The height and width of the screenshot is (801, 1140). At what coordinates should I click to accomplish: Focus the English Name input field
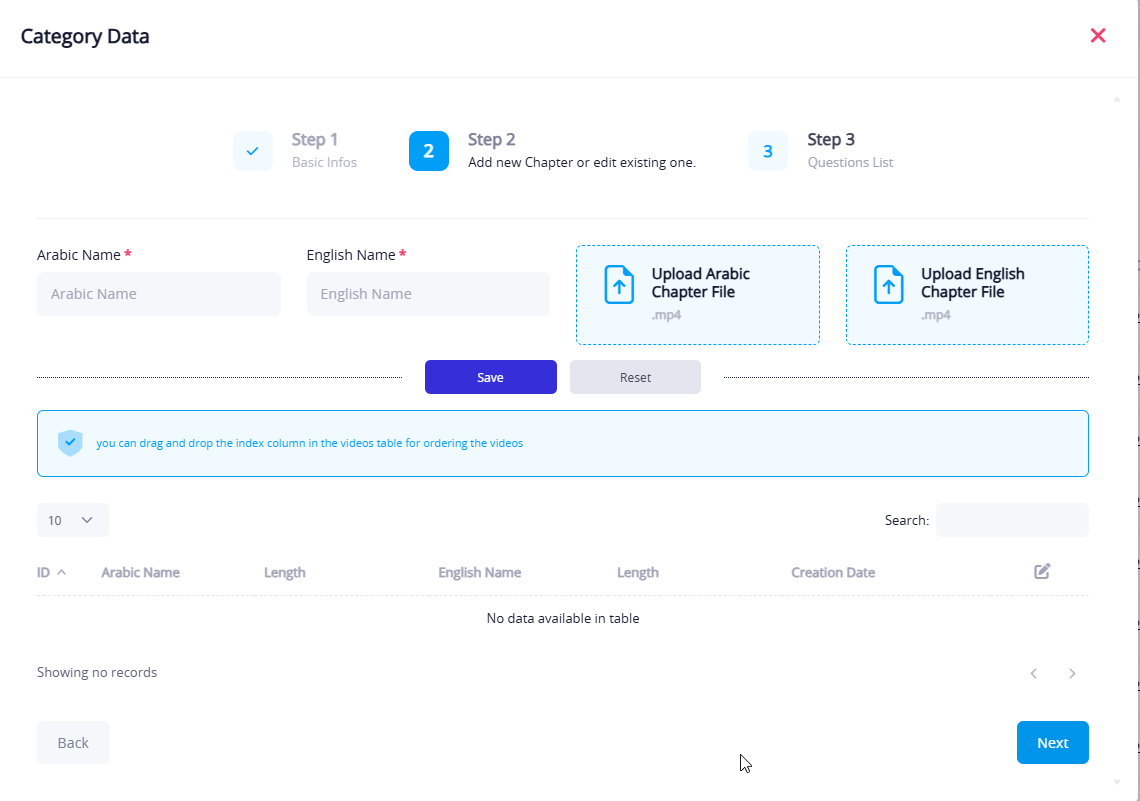(428, 294)
